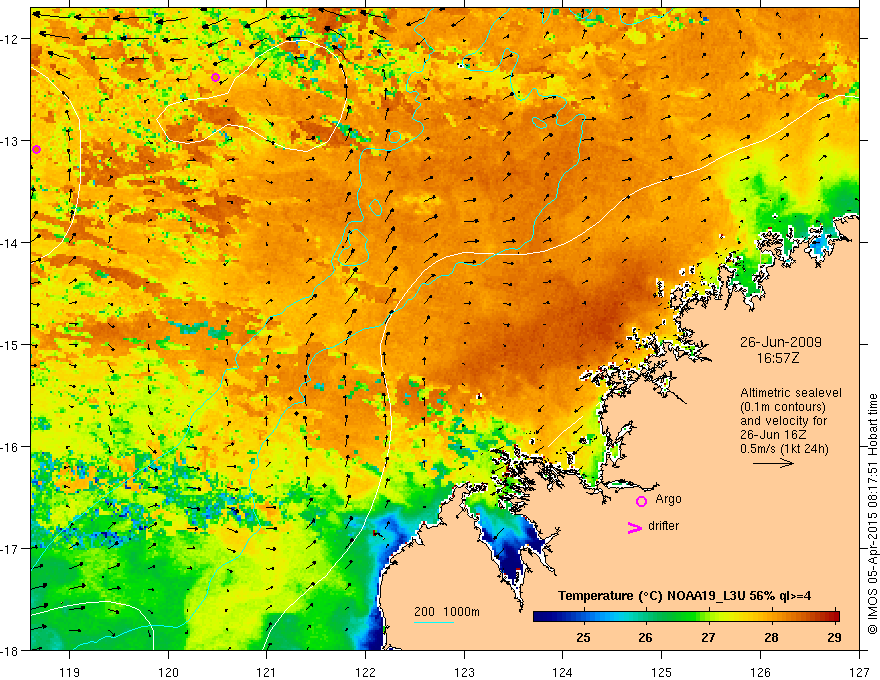Click the longitude axis label 123

click(464, 672)
